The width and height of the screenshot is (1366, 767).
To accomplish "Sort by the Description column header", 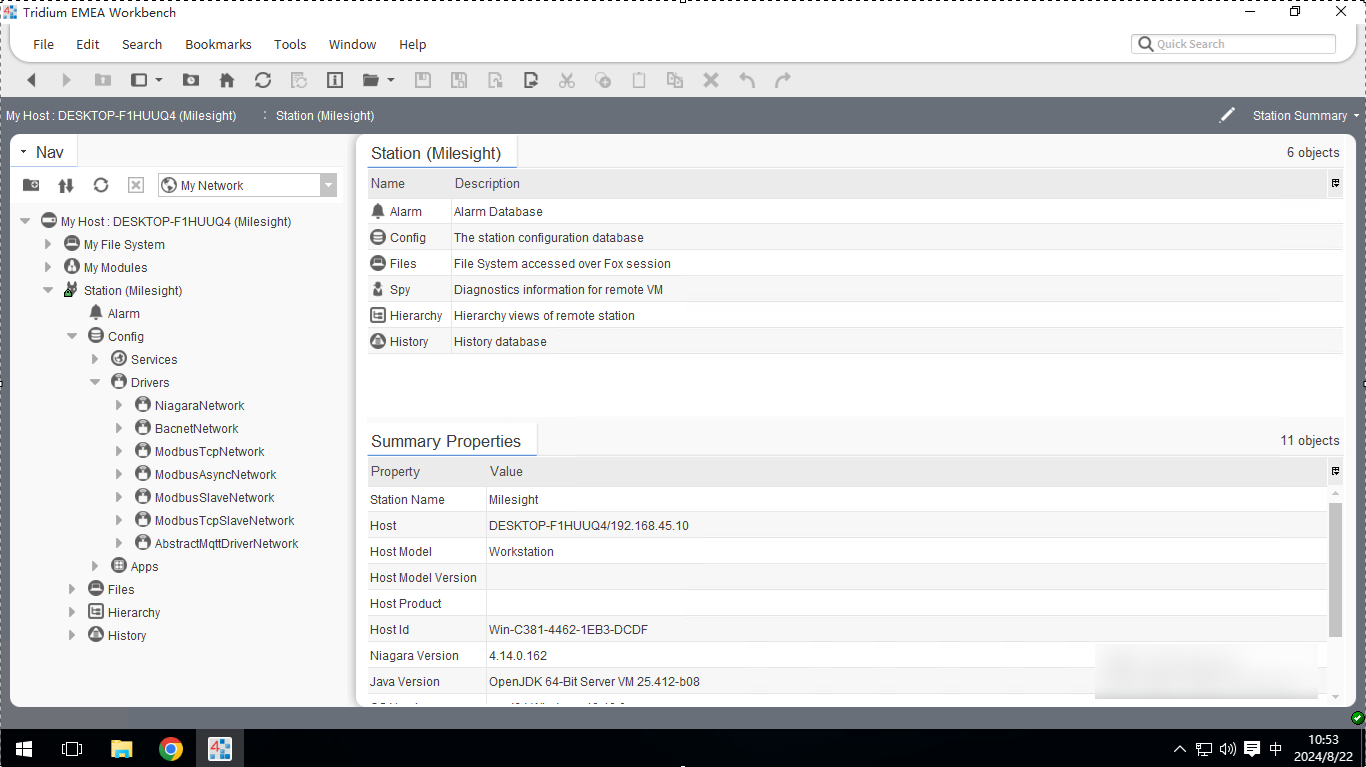I will tap(889, 183).
